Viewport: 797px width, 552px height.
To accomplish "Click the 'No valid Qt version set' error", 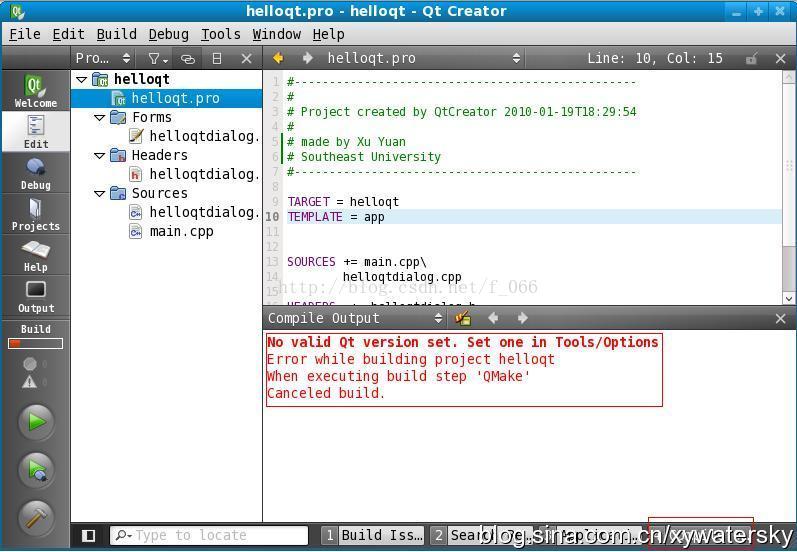I will click(x=463, y=343).
